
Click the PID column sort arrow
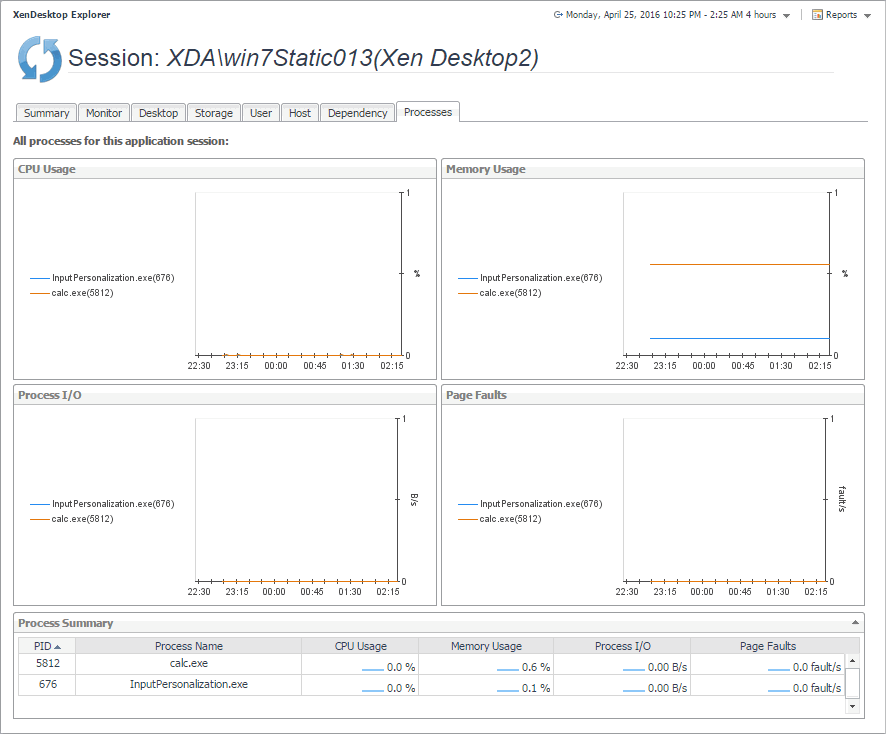[x=57, y=646]
